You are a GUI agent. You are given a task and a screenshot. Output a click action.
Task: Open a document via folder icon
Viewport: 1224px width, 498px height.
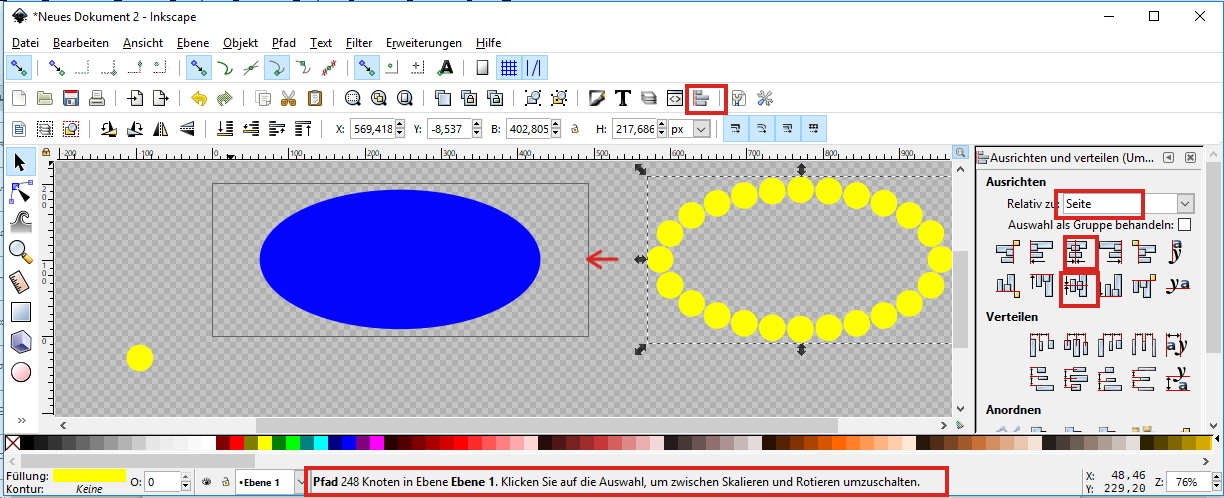(44, 98)
